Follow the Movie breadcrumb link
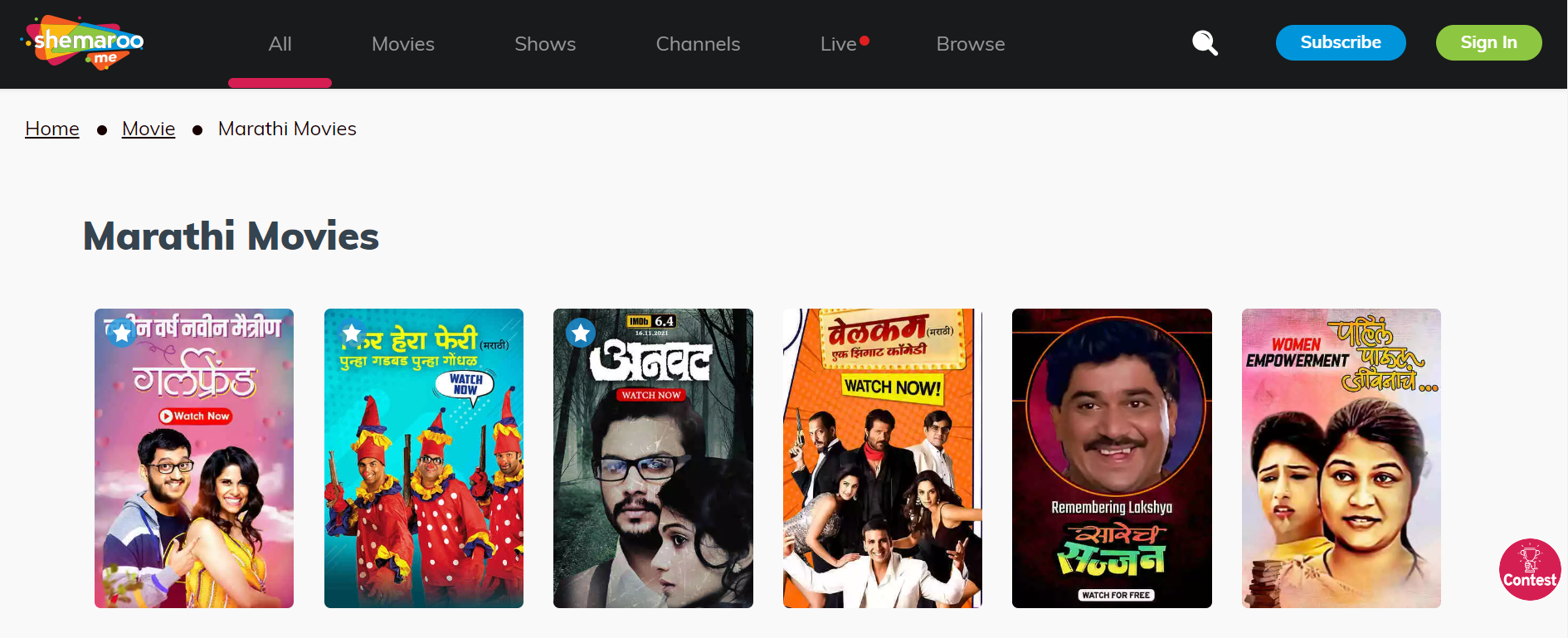The height and width of the screenshot is (638, 1568). pyautogui.click(x=149, y=129)
